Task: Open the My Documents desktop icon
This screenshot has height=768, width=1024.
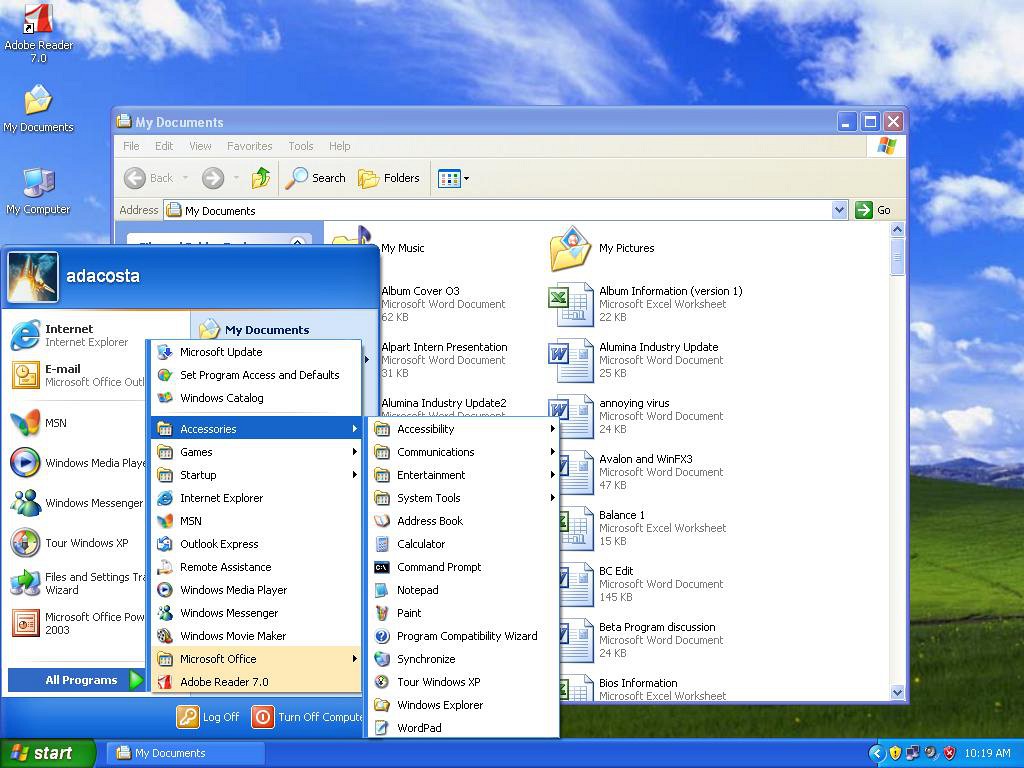Action: (38, 108)
